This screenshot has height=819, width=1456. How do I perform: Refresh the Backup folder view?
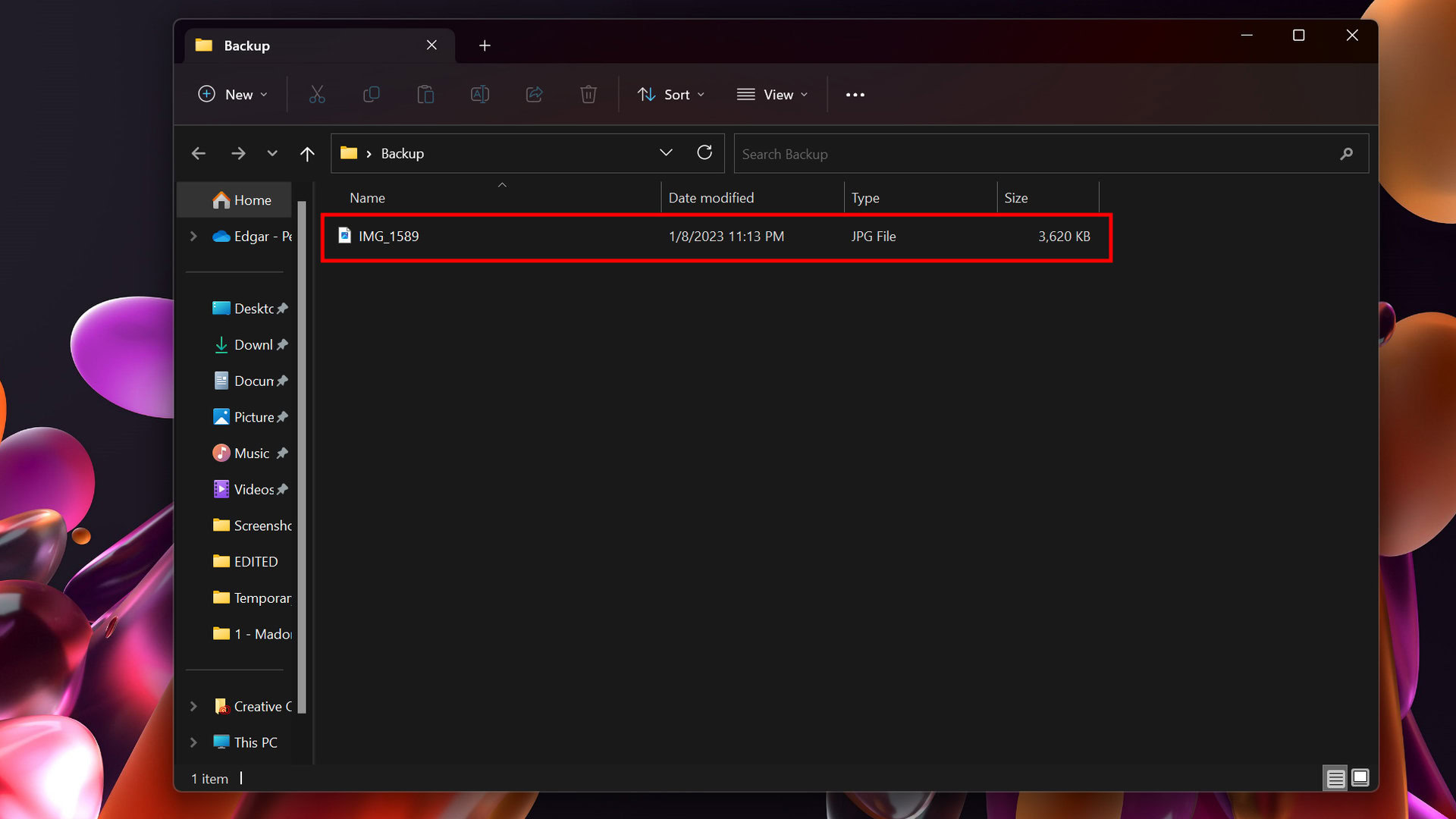pyautogui.click(x=704, y=153)
